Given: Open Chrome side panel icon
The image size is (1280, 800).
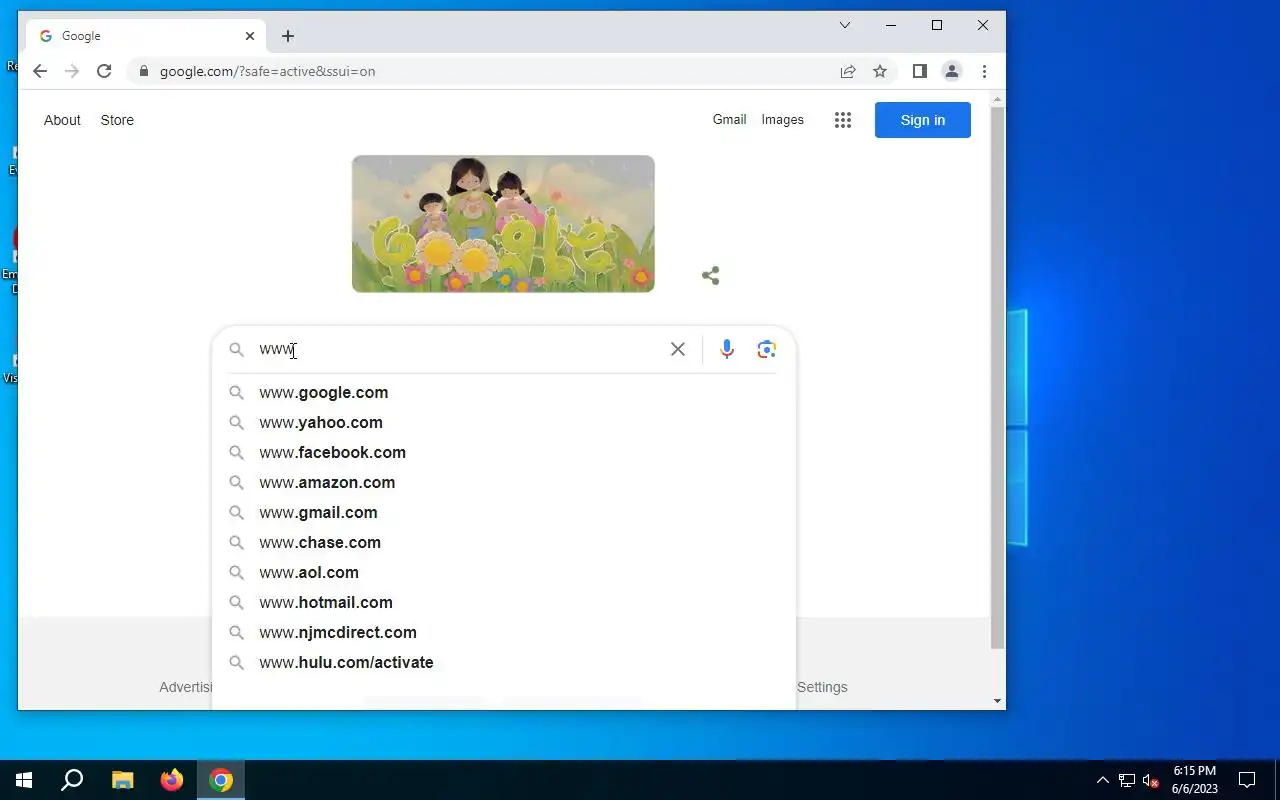Looking at the screenshot, I should pos(920,71).
